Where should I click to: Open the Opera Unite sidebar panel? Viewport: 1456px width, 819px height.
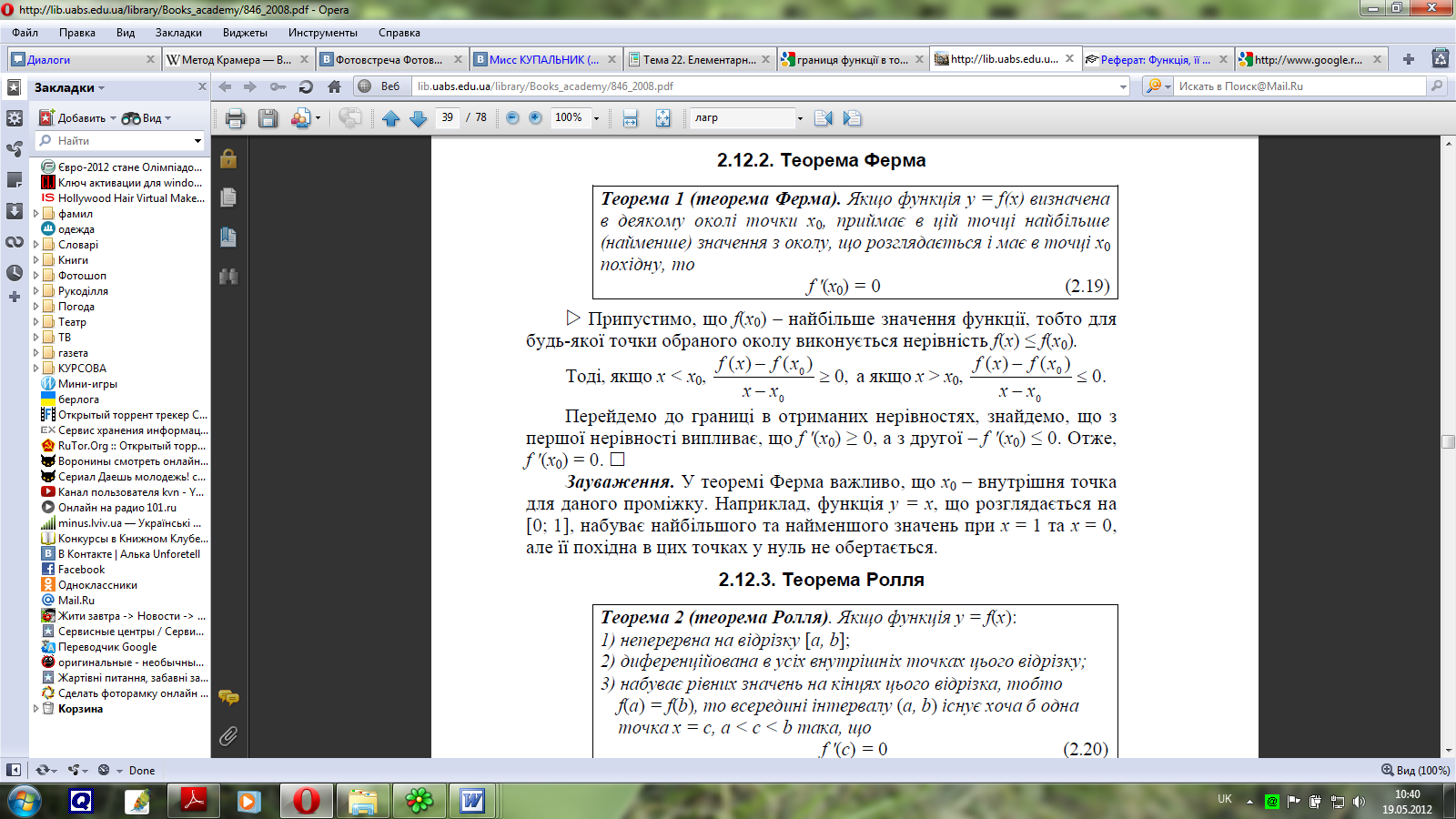(14, 148)
